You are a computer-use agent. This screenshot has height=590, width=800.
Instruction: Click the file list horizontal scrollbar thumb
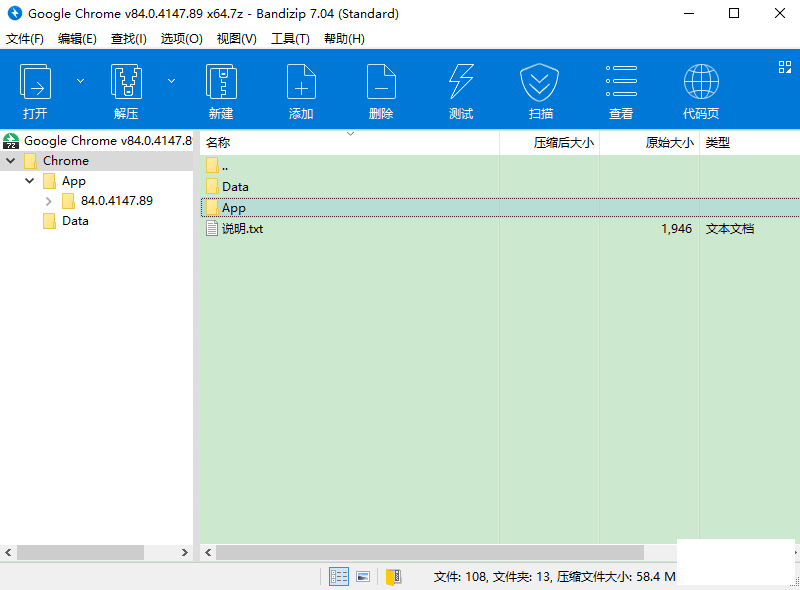[430, 552]
